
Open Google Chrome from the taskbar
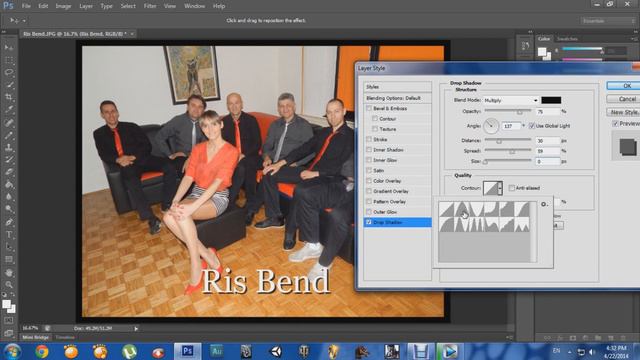coord(42,351)
